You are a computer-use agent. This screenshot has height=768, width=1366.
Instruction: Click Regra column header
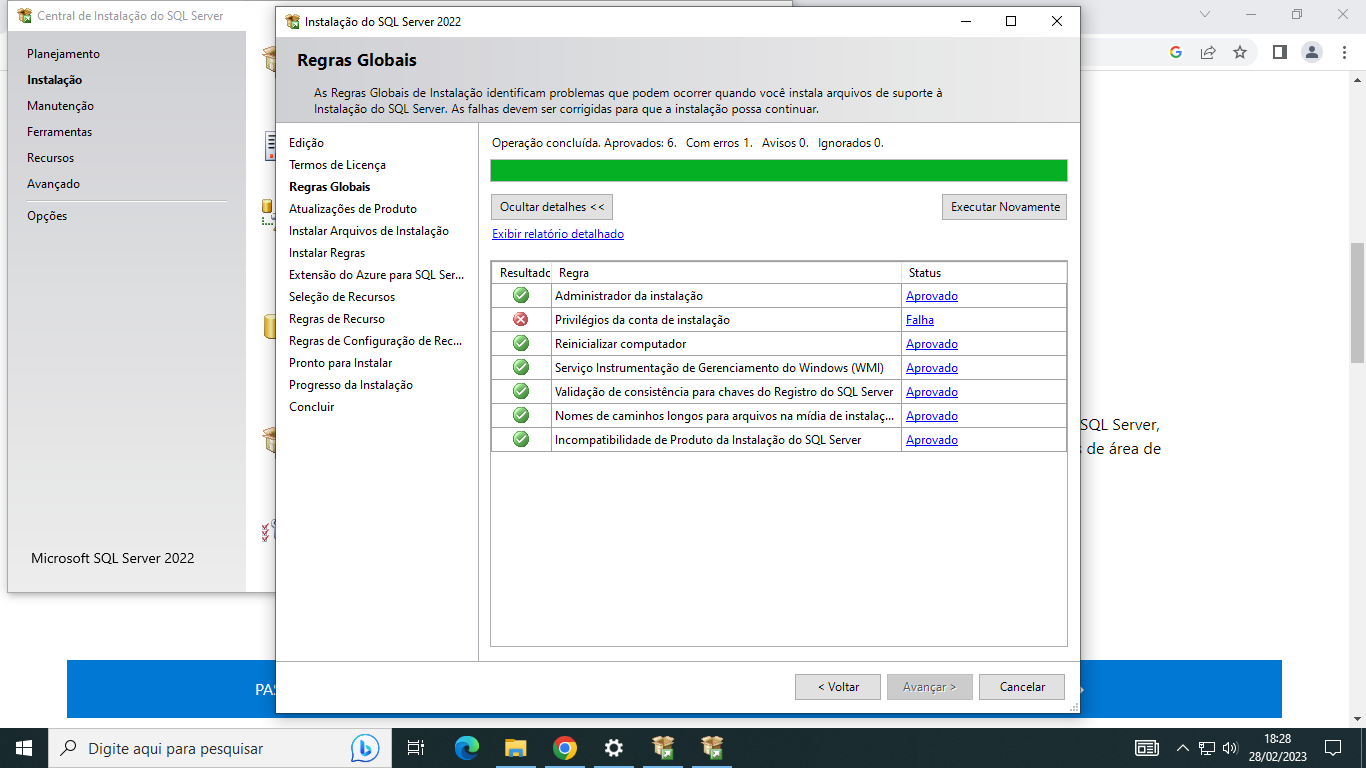(727, 273)
